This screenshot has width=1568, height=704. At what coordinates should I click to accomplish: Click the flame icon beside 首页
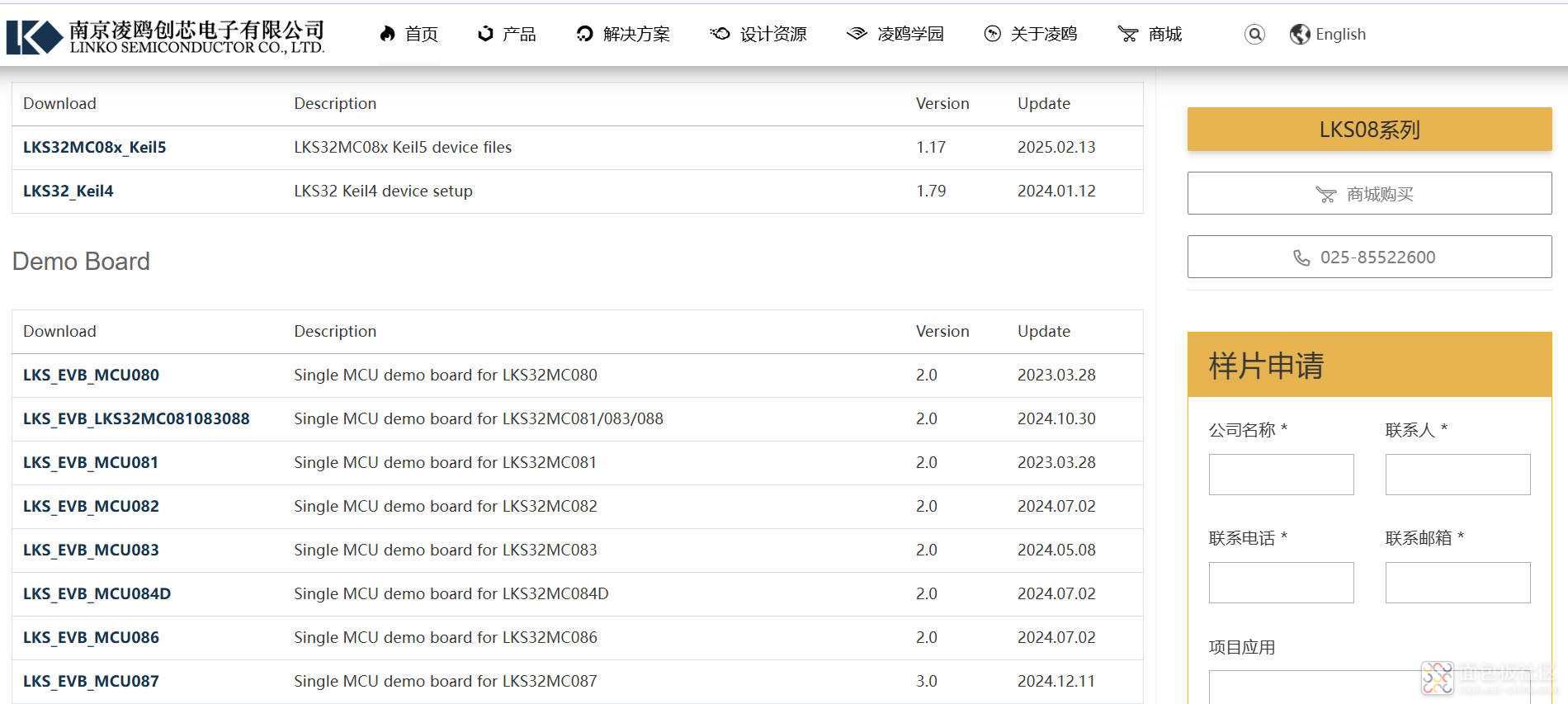pyautogui.click(x=387, y=34)
